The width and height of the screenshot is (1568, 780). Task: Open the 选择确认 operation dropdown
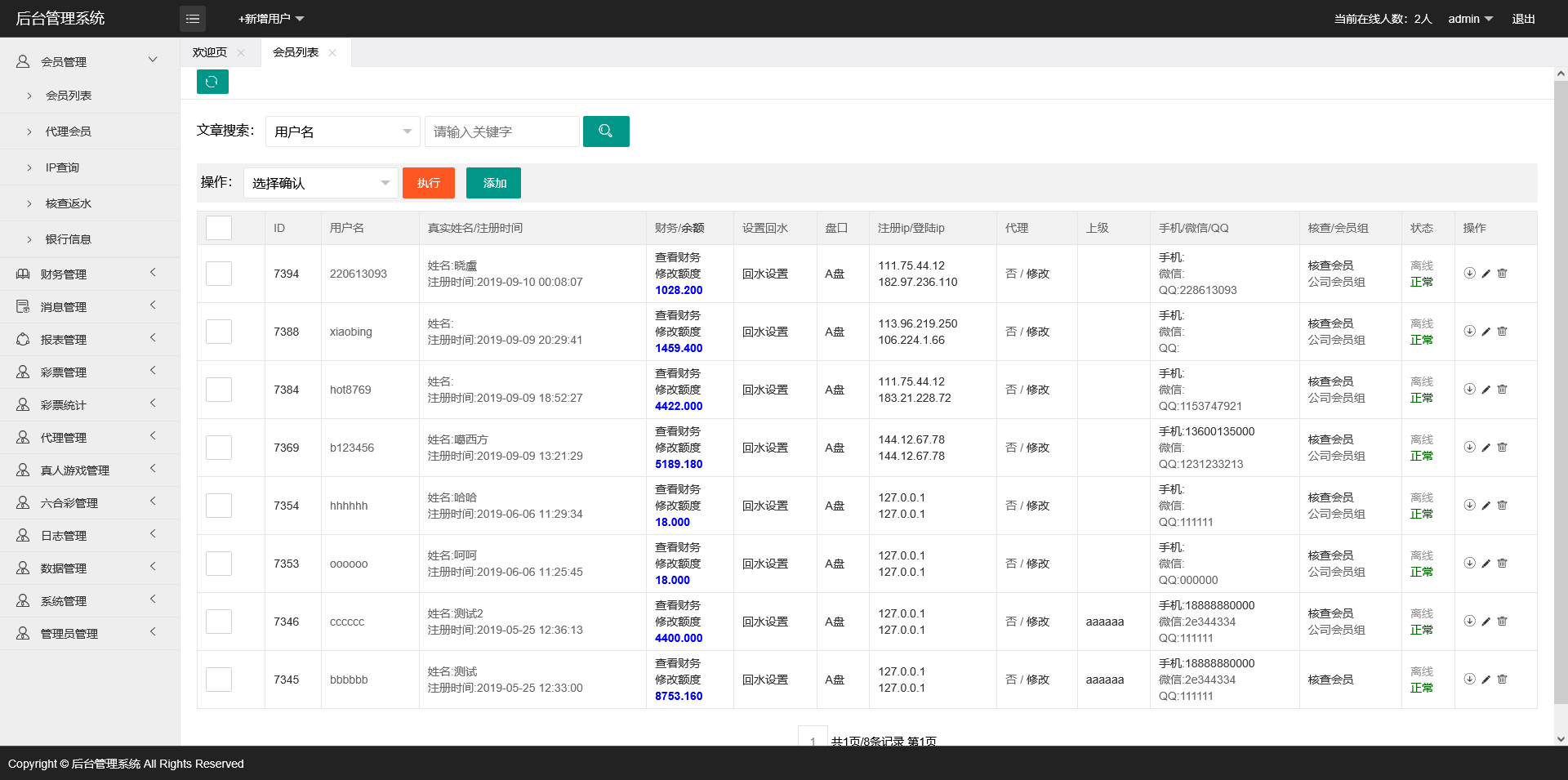click(320, 183)
